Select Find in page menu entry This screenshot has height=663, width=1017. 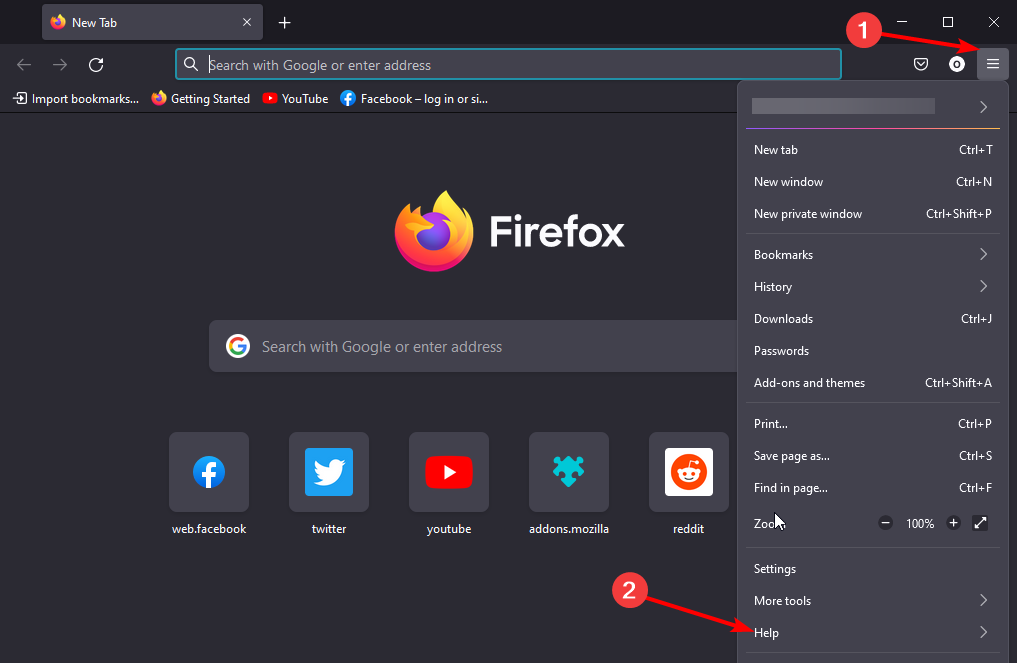point(872,488)
